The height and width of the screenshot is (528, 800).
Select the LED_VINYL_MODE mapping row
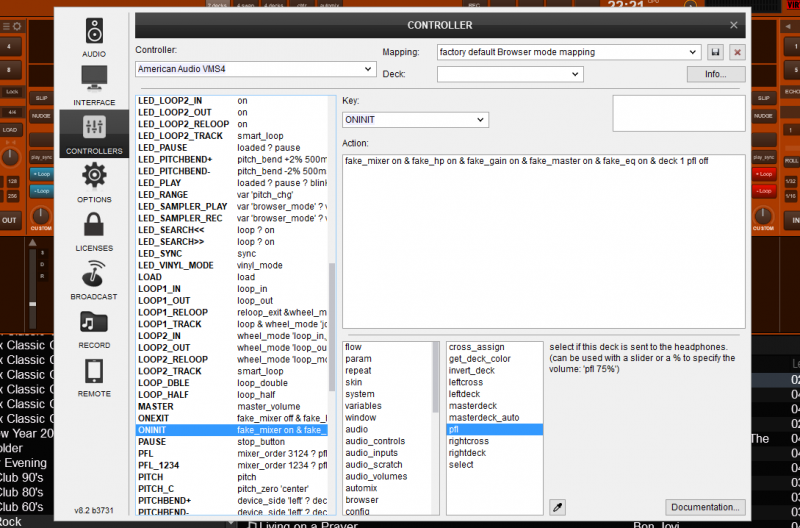(232, 265)
